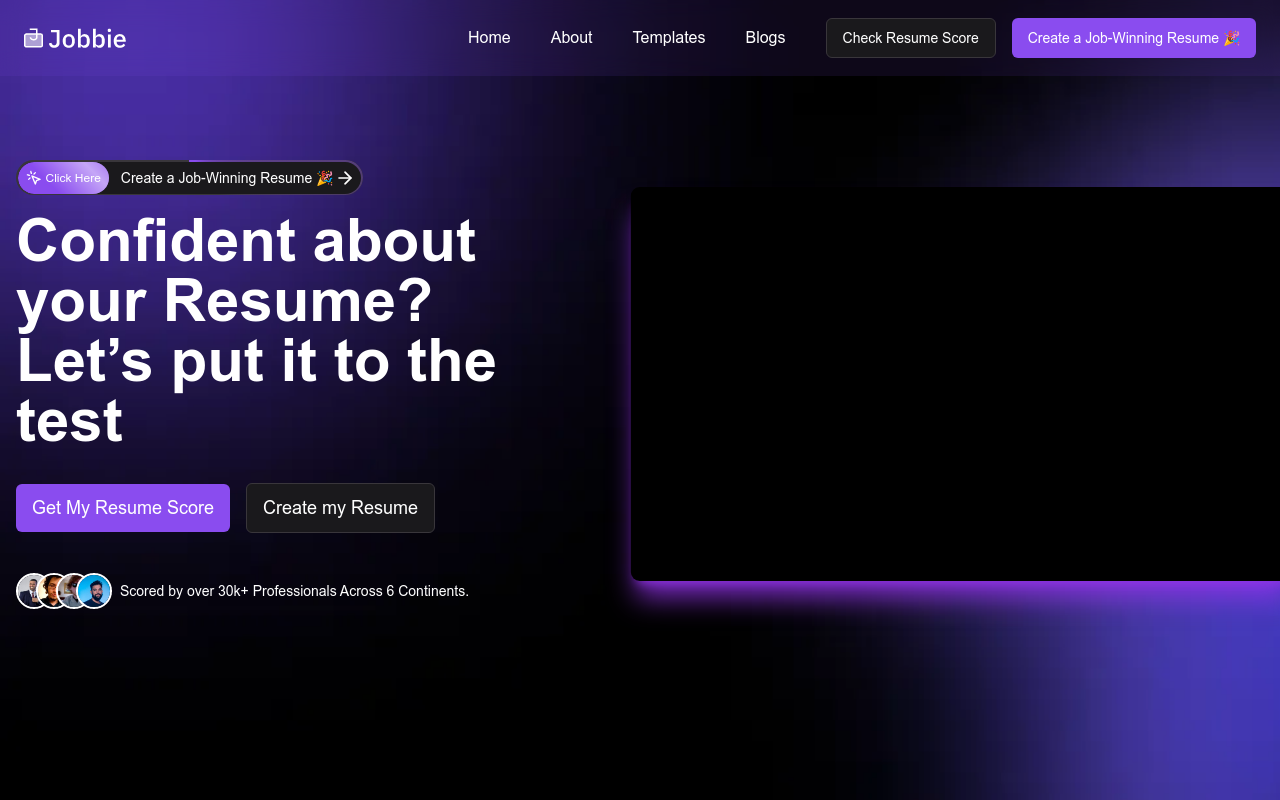Click header Create a Job-Winning Resume button

tap(1134, 38)
